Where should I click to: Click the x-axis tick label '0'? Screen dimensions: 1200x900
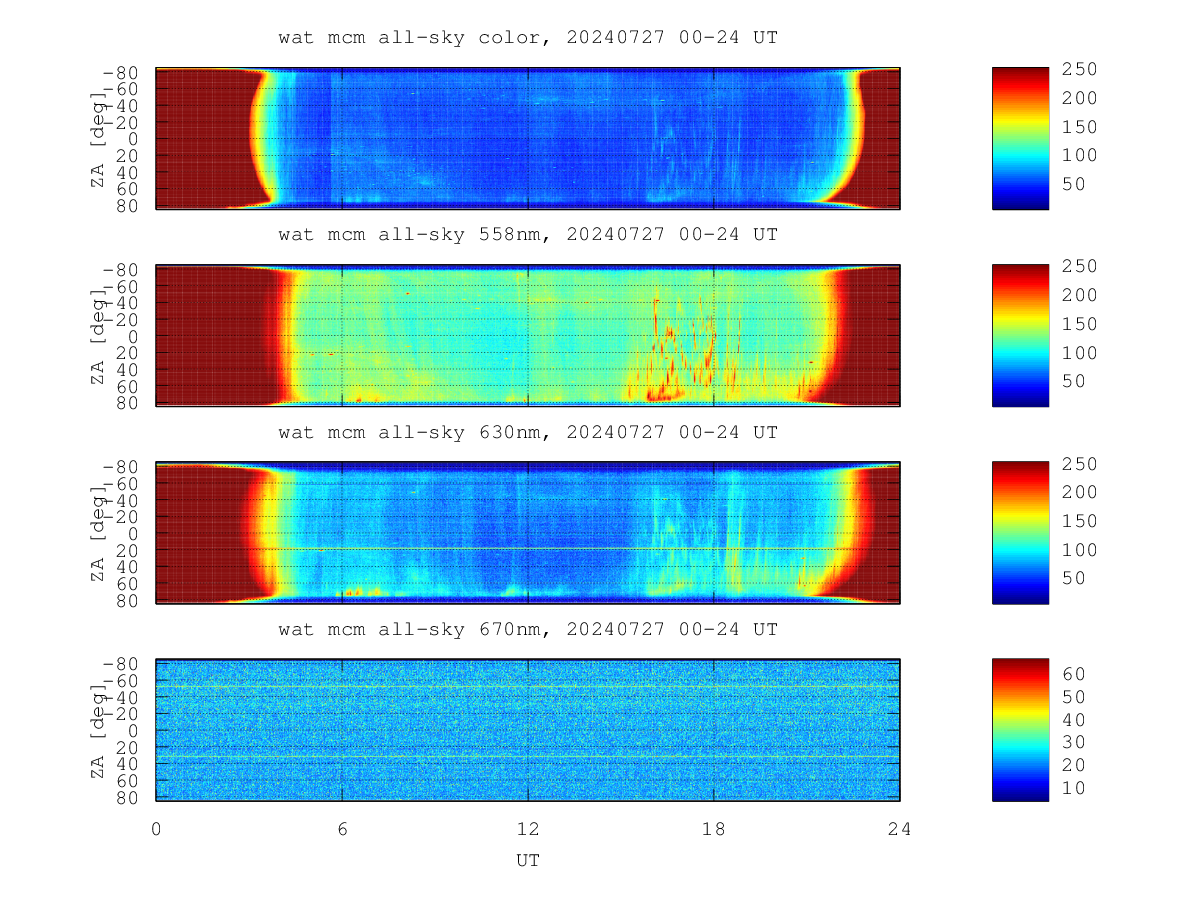pos(156,828)
